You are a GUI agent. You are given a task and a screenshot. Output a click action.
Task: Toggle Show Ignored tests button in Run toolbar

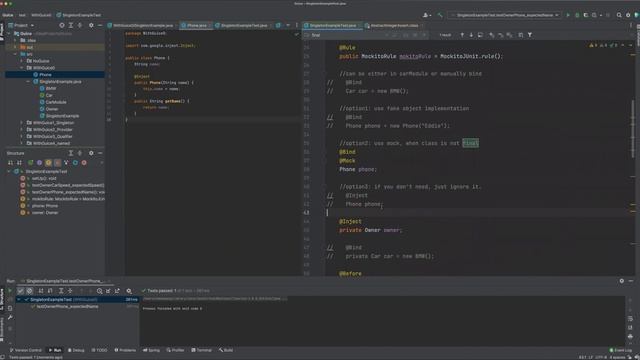click(29, 291)
